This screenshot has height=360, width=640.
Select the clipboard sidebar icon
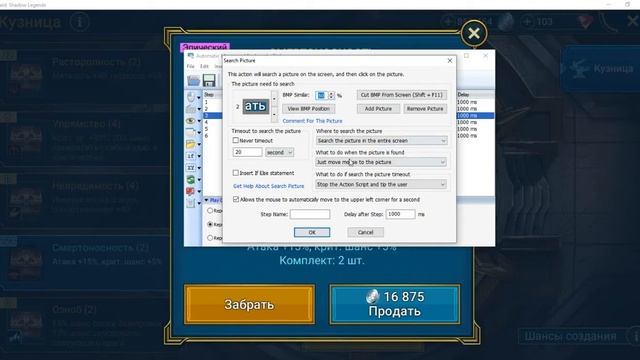pyautogui.click(x=191, y=203)
